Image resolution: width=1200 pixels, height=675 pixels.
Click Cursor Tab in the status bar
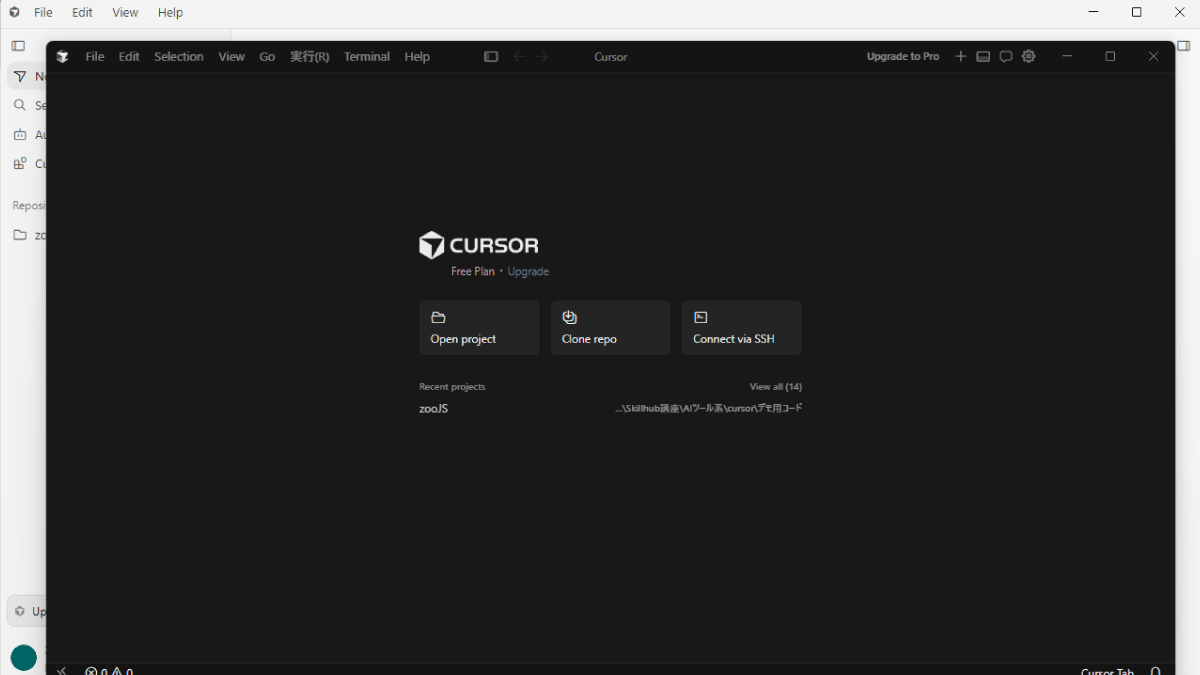1107,671
